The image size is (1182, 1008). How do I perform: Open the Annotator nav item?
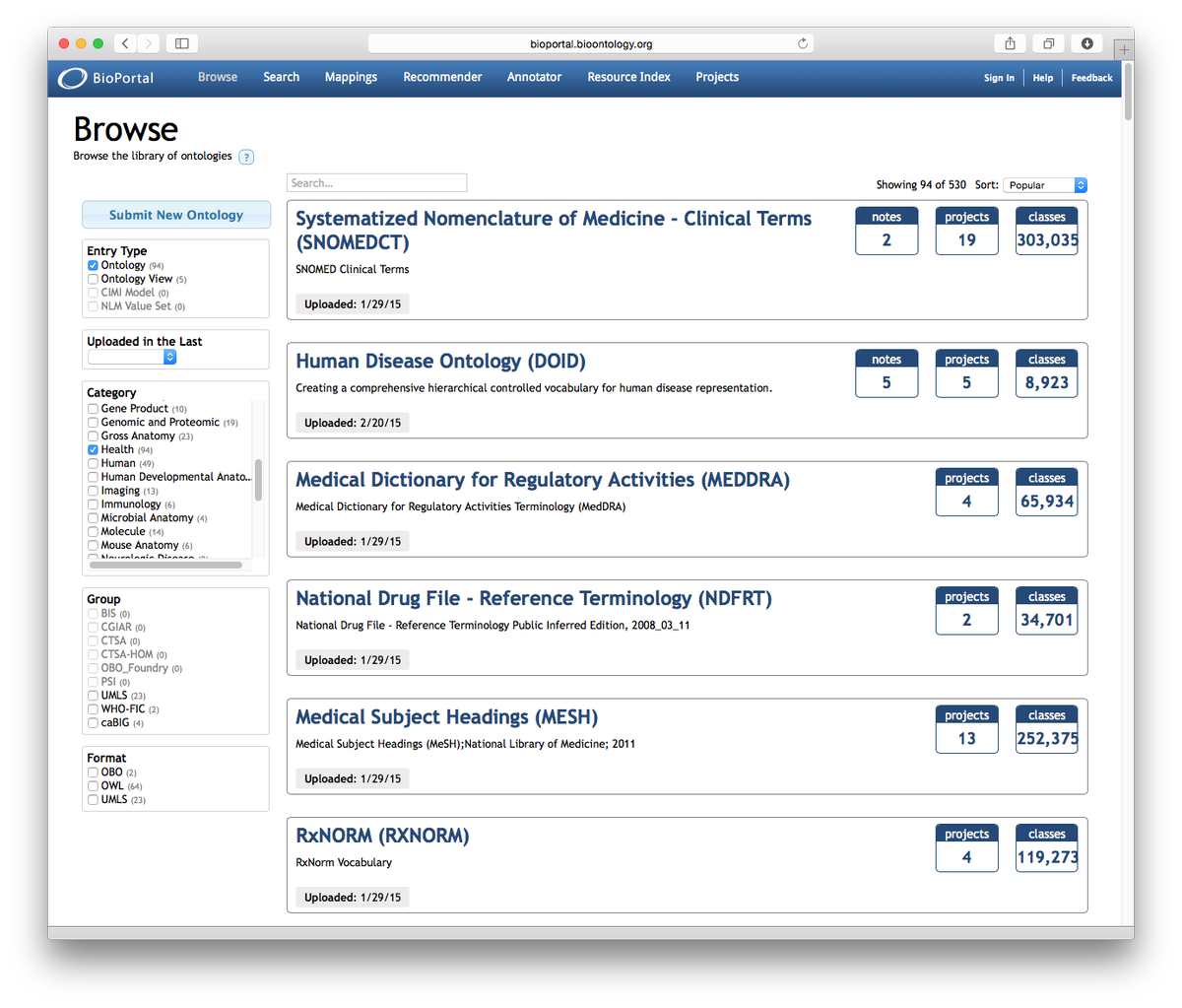click(x=534, y=77)
